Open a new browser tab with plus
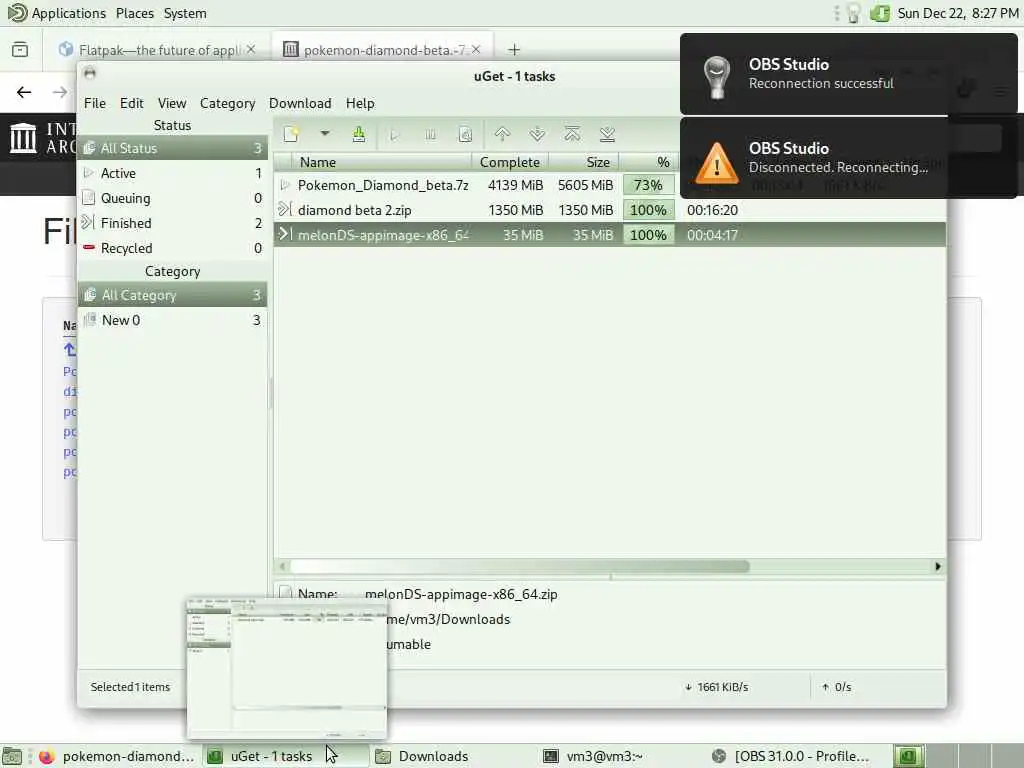This screenshot has width=1024, height=768. (514, 50)
